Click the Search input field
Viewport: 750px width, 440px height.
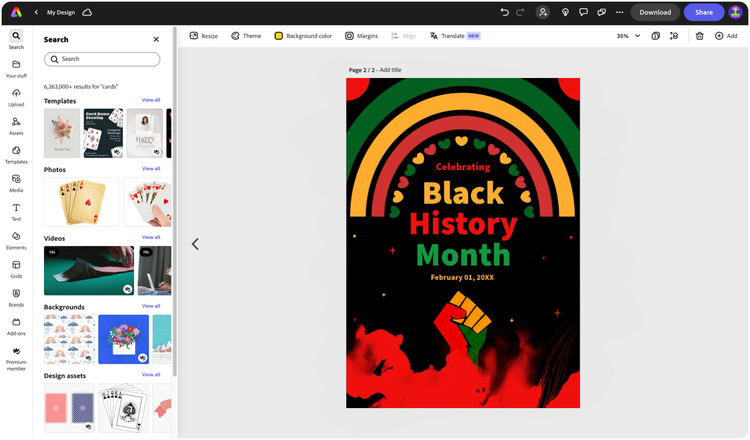point(102,59)
